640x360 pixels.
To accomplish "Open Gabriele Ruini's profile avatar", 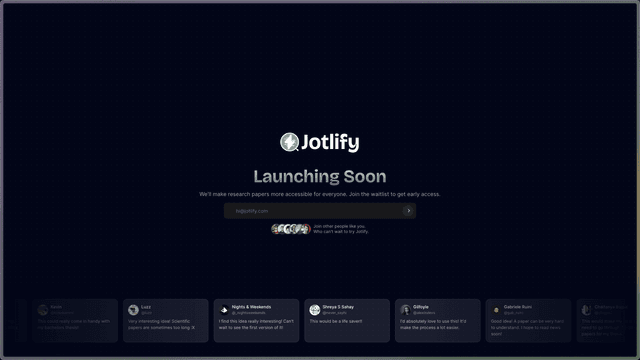I will (x=496, y=310).
